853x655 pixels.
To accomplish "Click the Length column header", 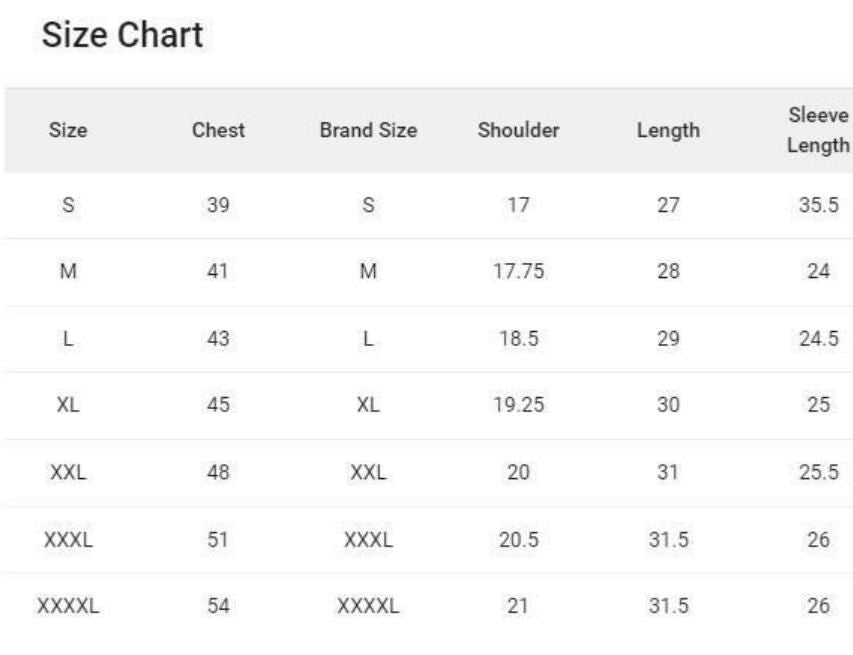I will (668, 130).
